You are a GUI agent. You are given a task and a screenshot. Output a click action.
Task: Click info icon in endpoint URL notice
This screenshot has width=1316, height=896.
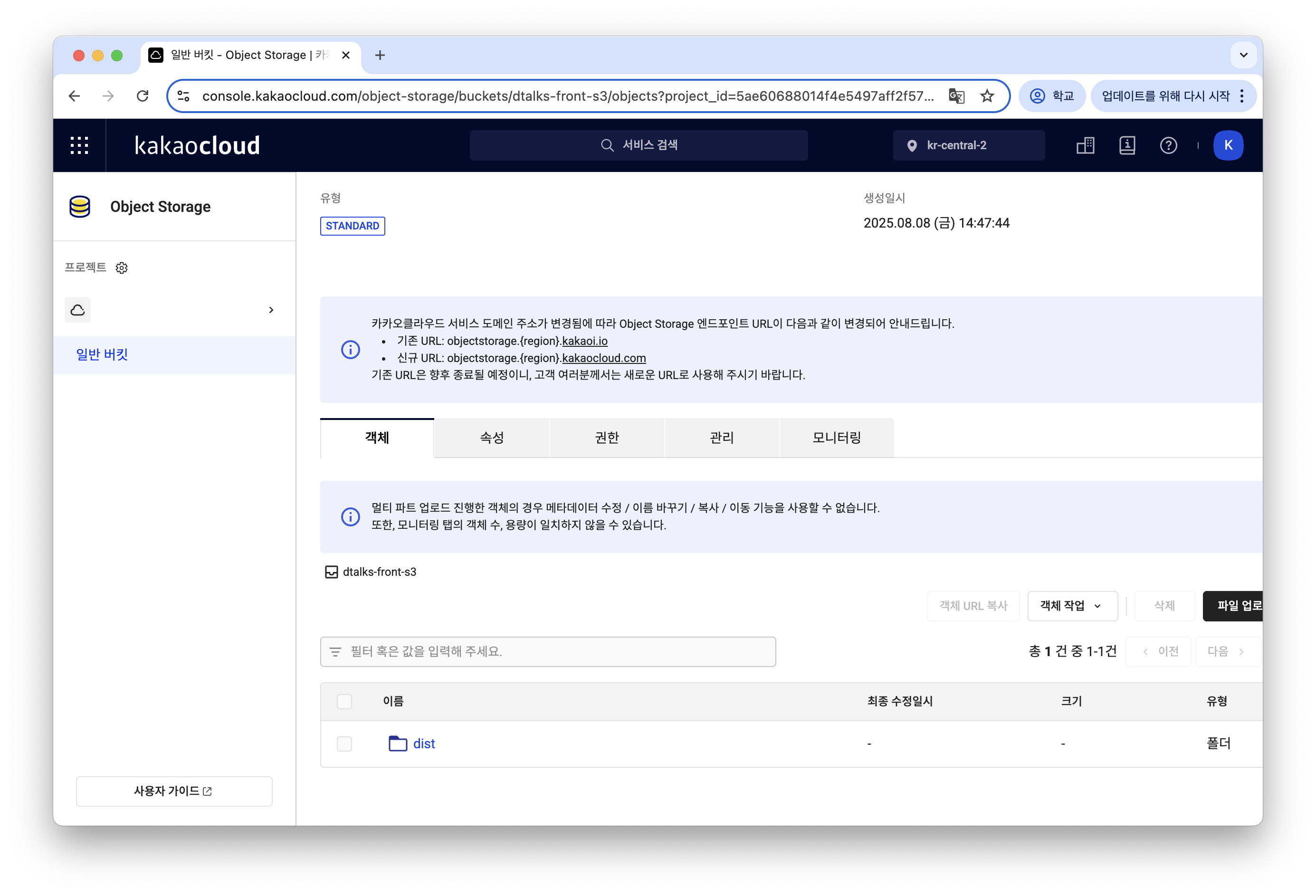click(351, 350)
